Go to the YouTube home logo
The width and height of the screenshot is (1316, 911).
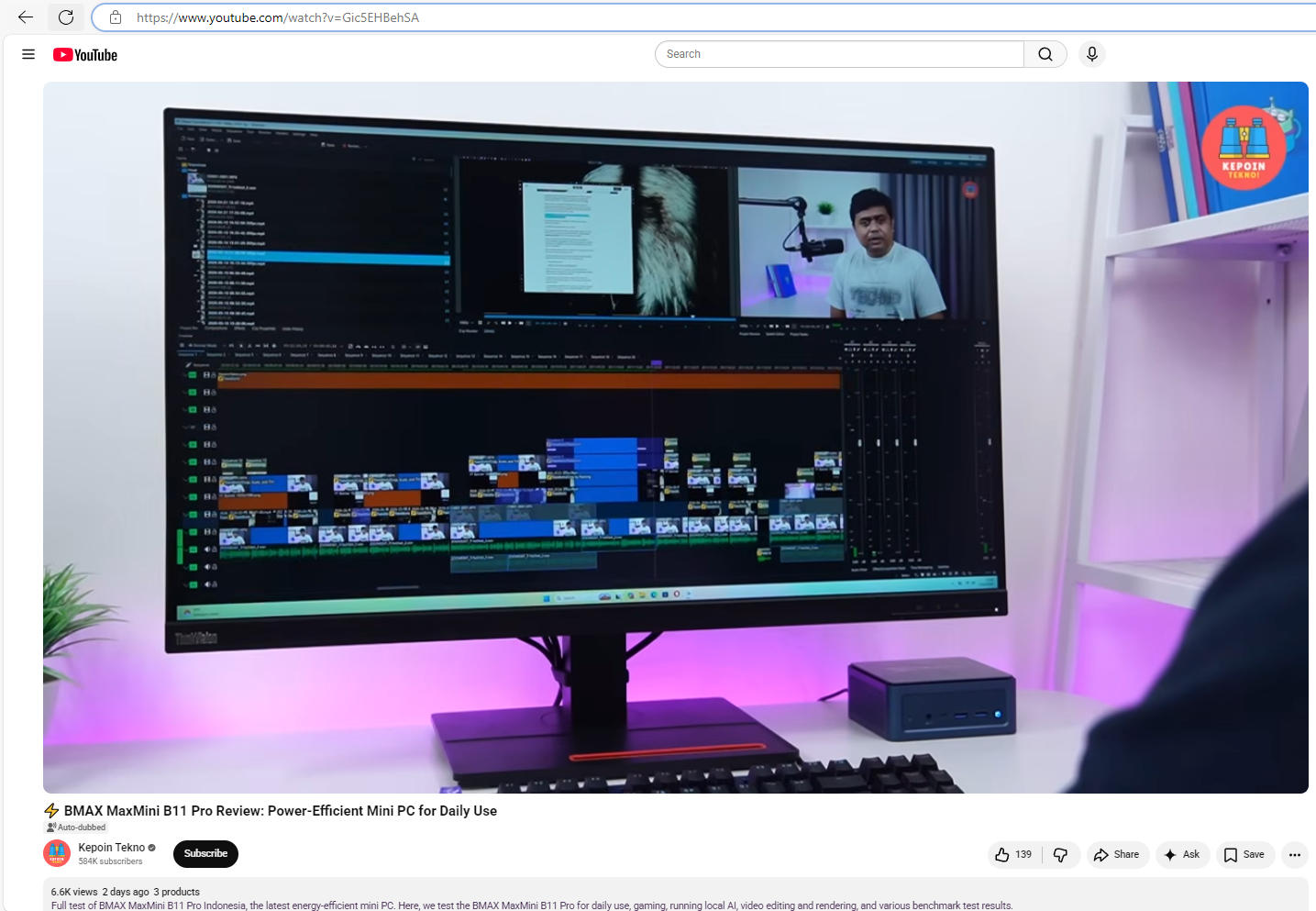click(85, 55)
